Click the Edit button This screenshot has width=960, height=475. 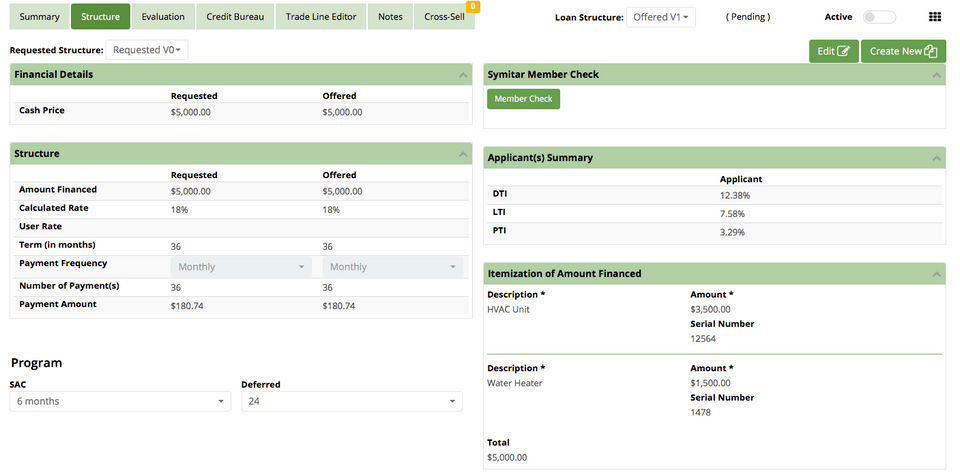(x=833, y=51)
